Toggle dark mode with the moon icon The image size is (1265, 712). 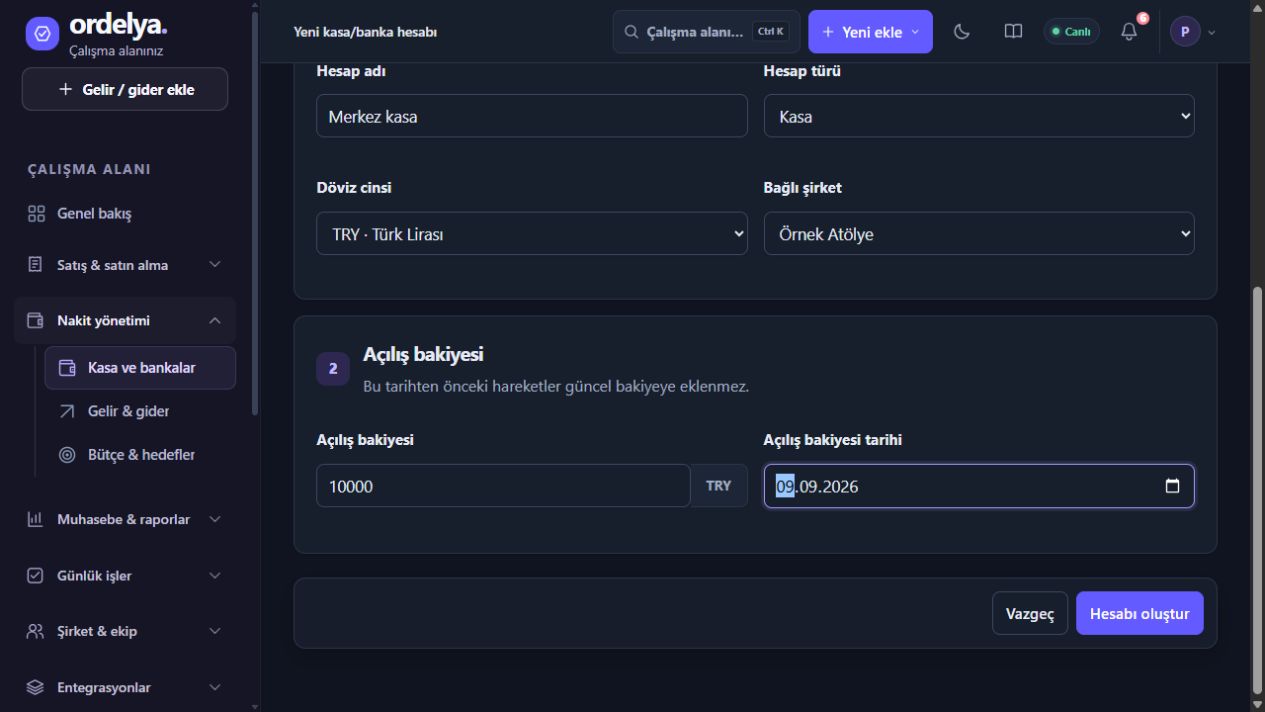[962, 32]
